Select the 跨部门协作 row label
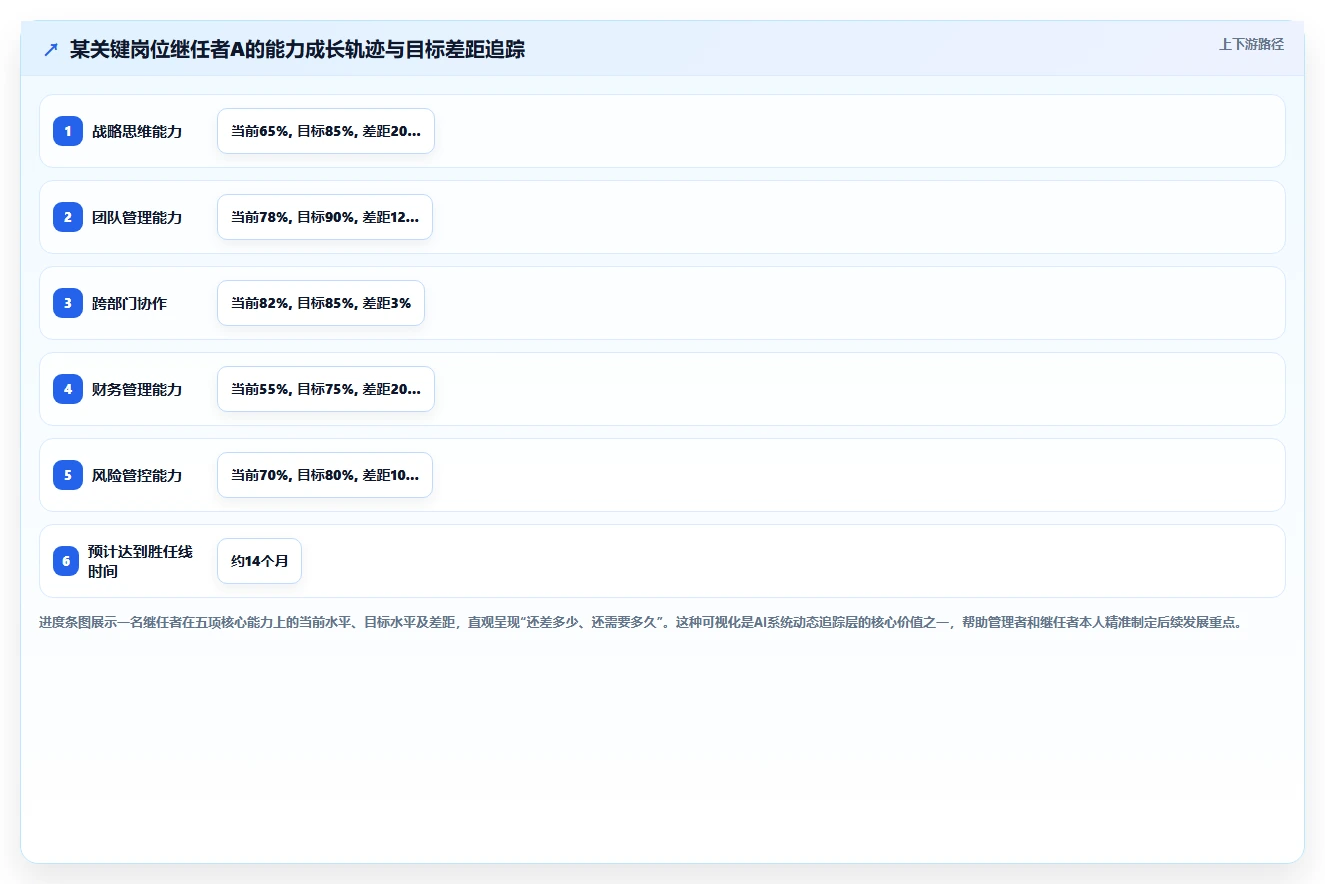The width and height of the screenshot is (1325, 884). coord(130,303)
